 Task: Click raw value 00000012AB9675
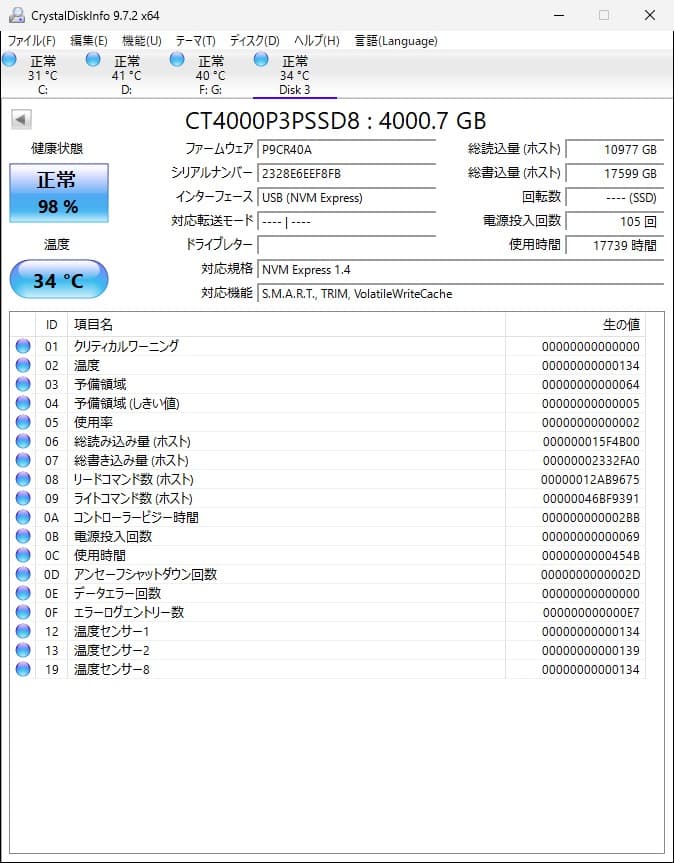590,479
